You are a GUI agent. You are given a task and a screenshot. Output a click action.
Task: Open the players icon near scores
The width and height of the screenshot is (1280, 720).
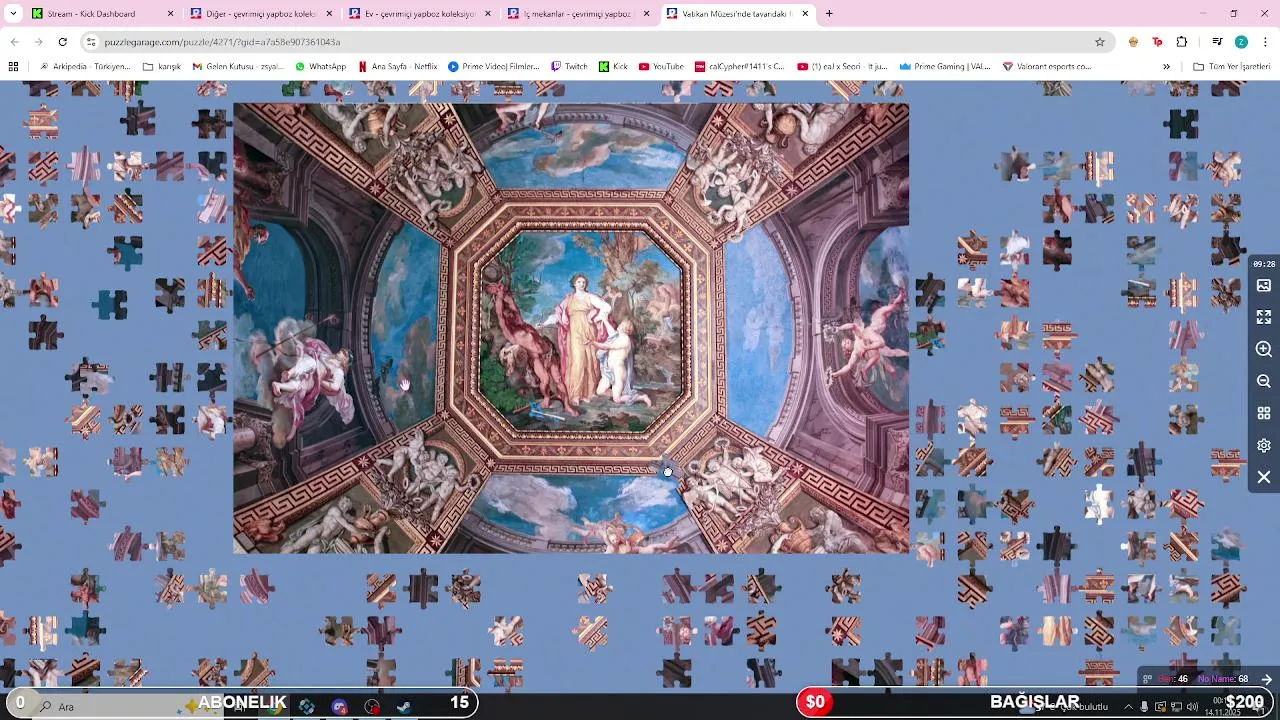pos(1148,679)
